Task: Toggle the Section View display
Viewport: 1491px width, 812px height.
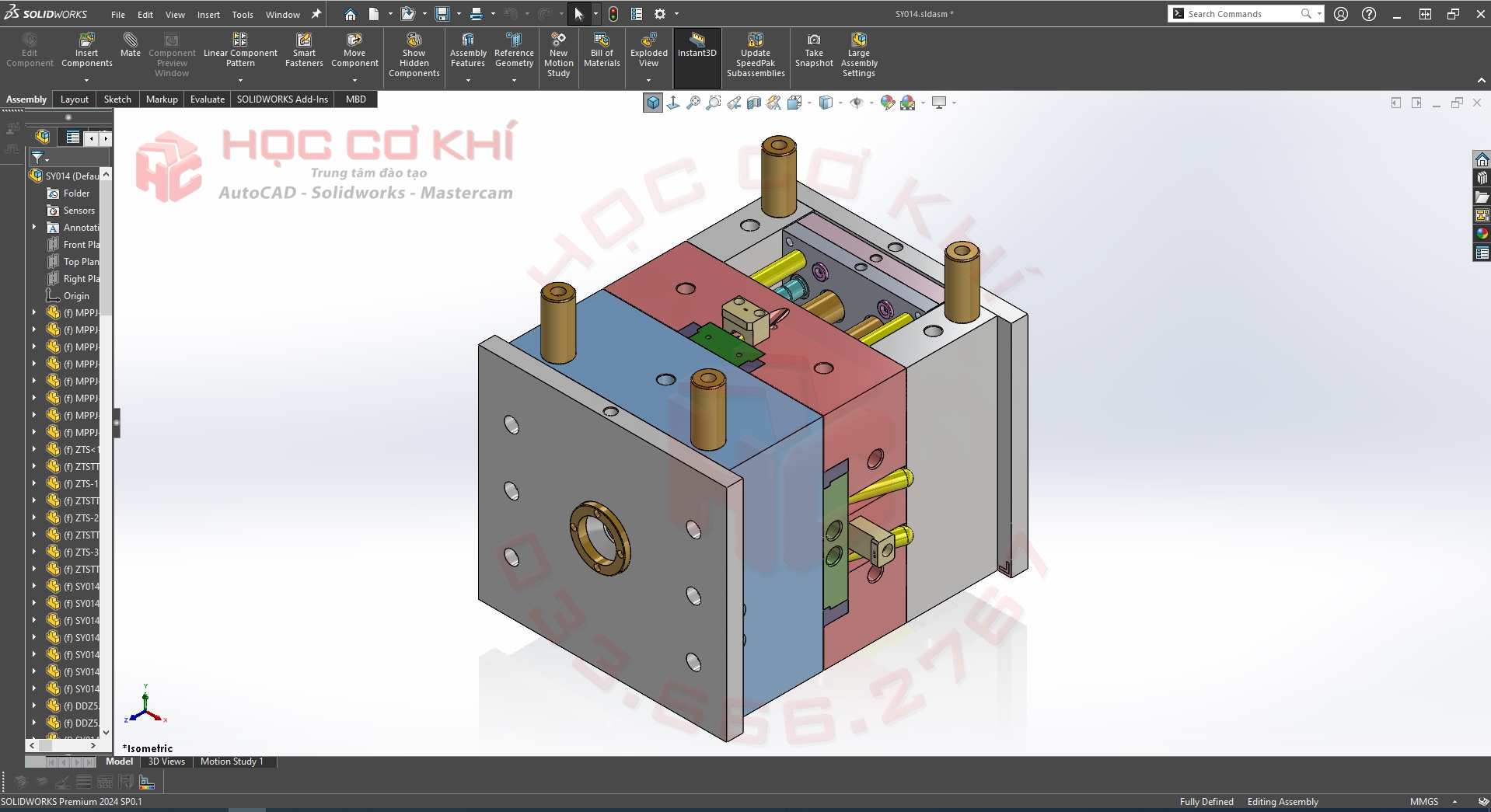Action: pos(754,103)
